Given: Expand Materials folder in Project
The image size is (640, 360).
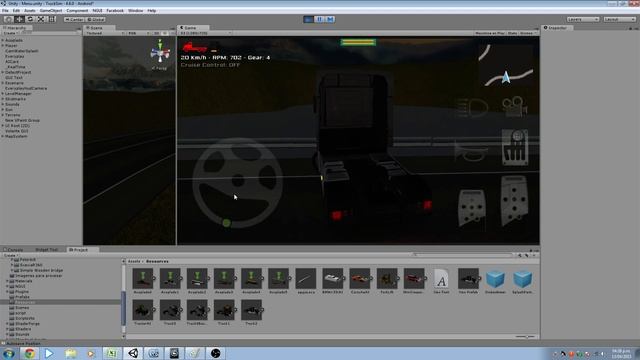Looking at the screenshot, I should pyautogui.click(x=7, y=281).
